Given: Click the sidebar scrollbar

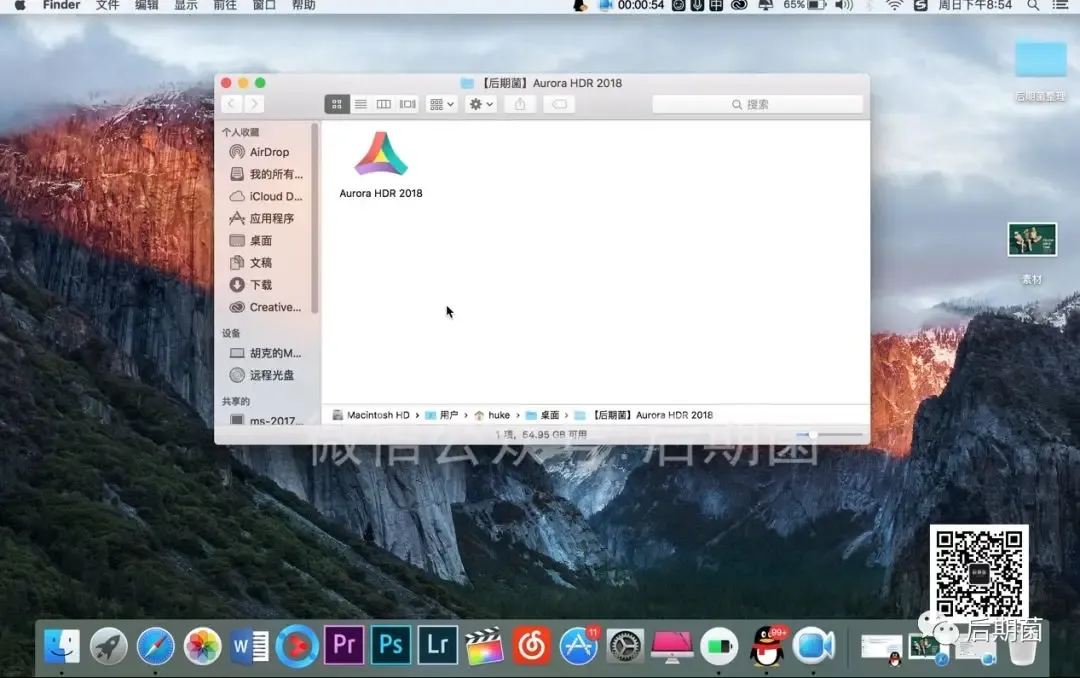Looking at the screenshot, I should coord(315,219).
